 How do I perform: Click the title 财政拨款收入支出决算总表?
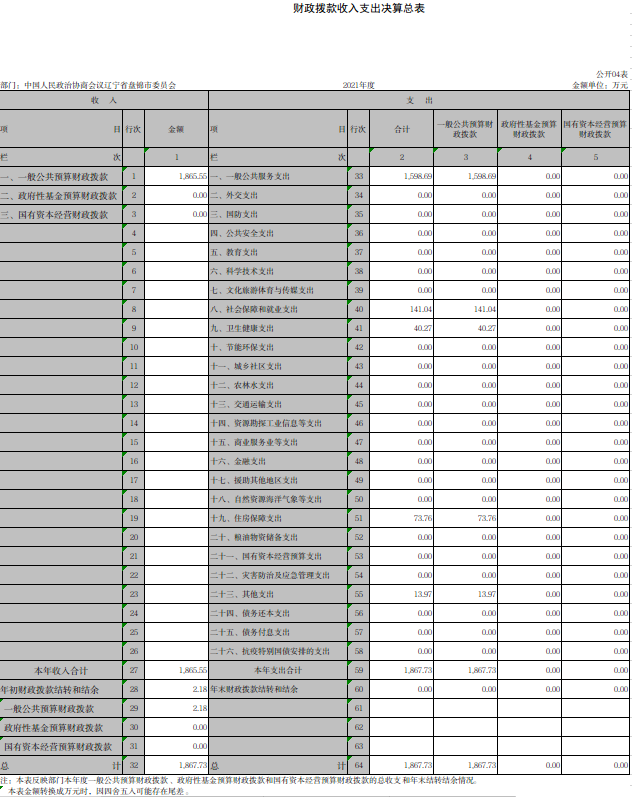[358, 8]
